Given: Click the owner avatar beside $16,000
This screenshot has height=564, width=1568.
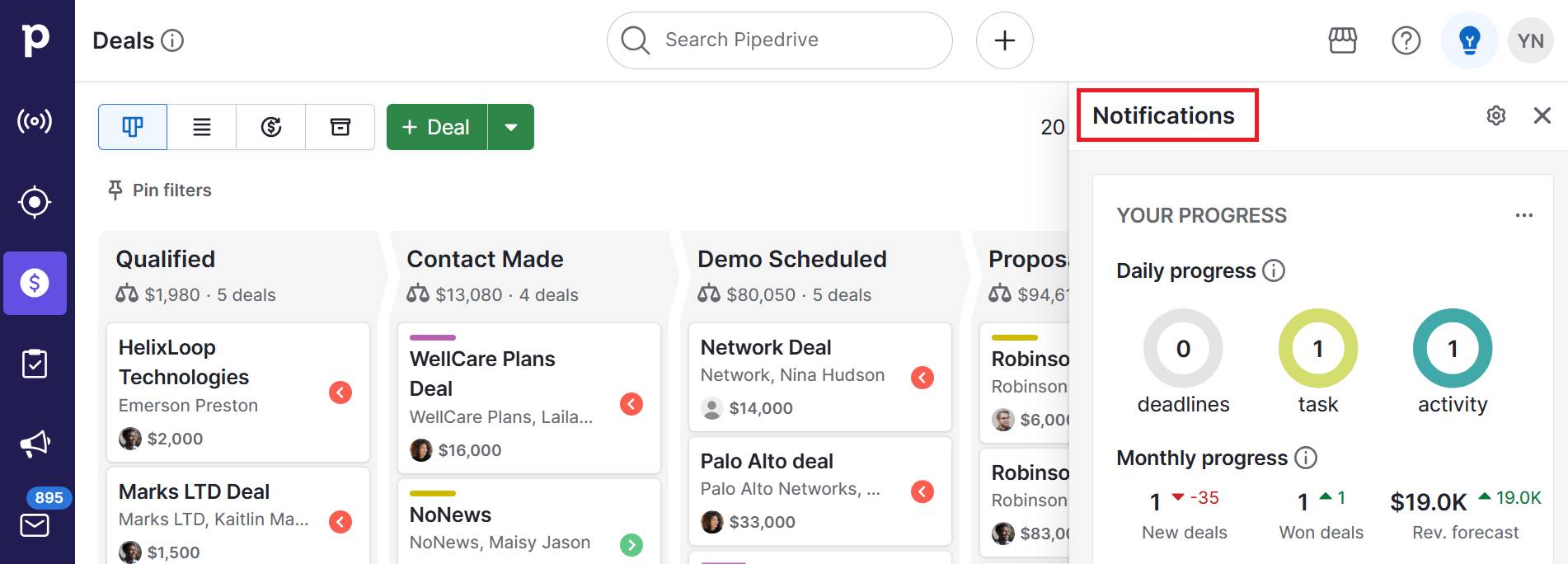Looking at the screenshot, I should (421, 450).
